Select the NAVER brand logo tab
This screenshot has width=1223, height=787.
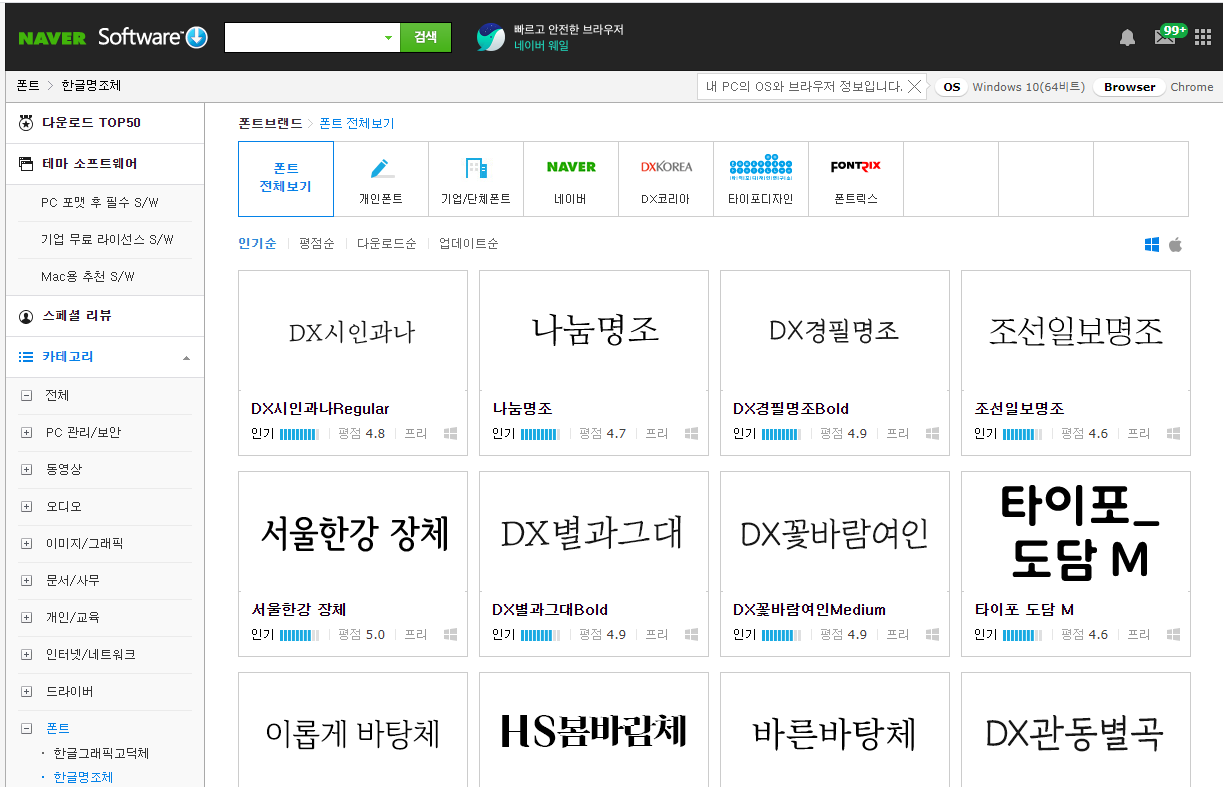(571, 167)
